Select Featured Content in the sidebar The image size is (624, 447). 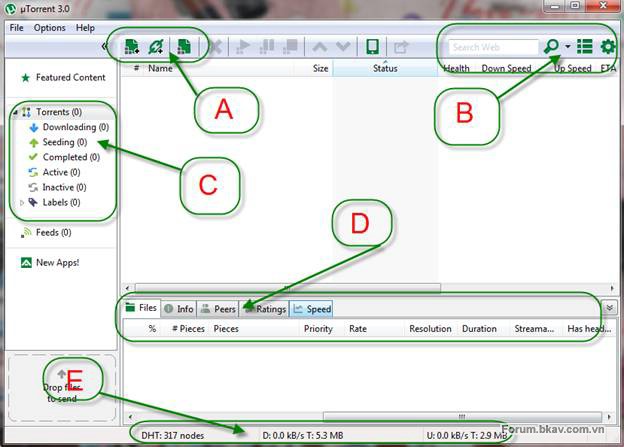click(69, 77)
